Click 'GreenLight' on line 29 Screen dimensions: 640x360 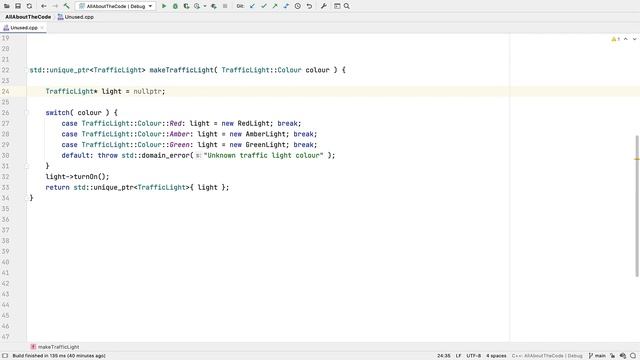[x=265, y=144]
